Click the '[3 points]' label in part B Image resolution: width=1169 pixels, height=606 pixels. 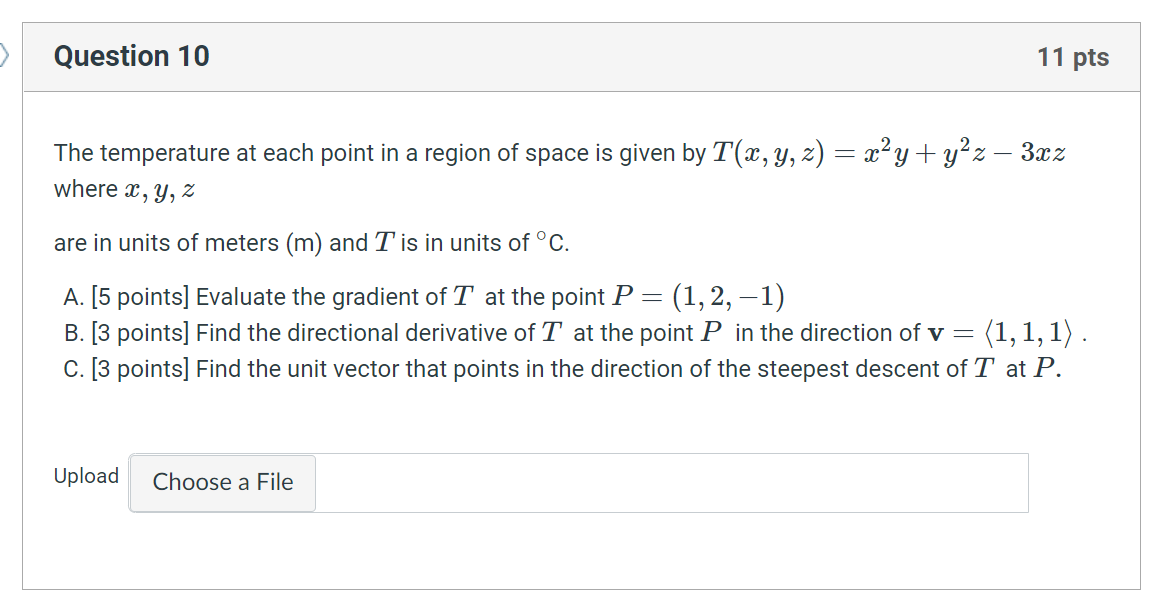pos(140,332)
